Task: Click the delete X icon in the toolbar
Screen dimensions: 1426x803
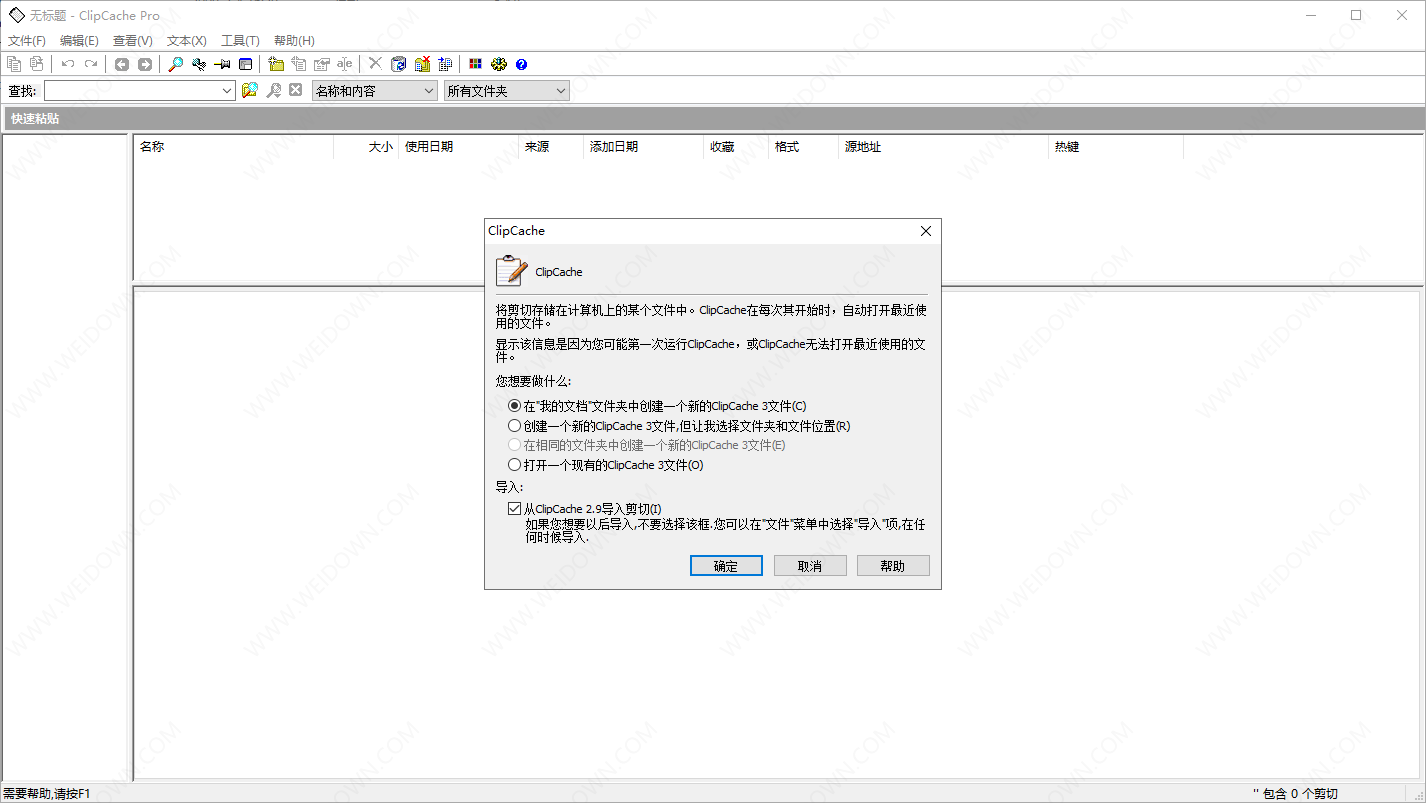Action: (x=375, y=63)
